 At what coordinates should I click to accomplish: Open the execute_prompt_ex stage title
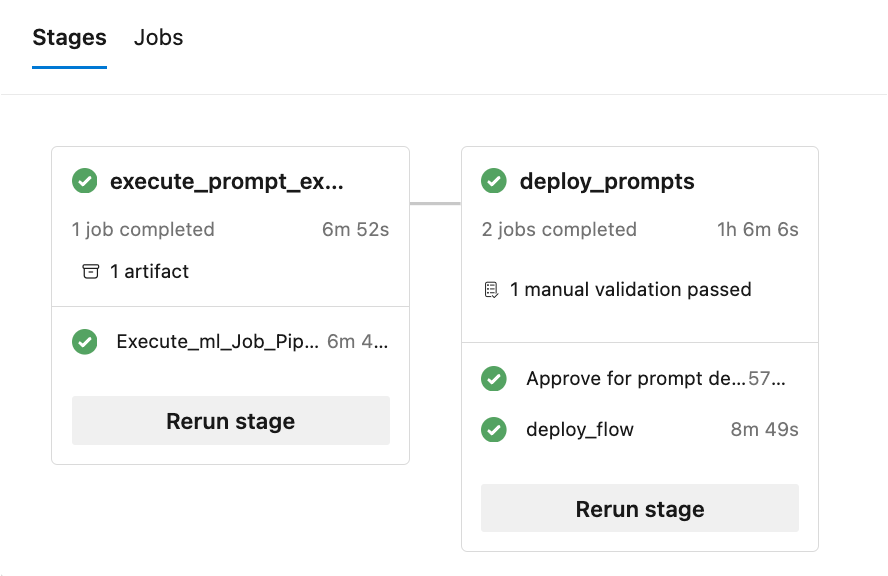[x=226, y=182]
